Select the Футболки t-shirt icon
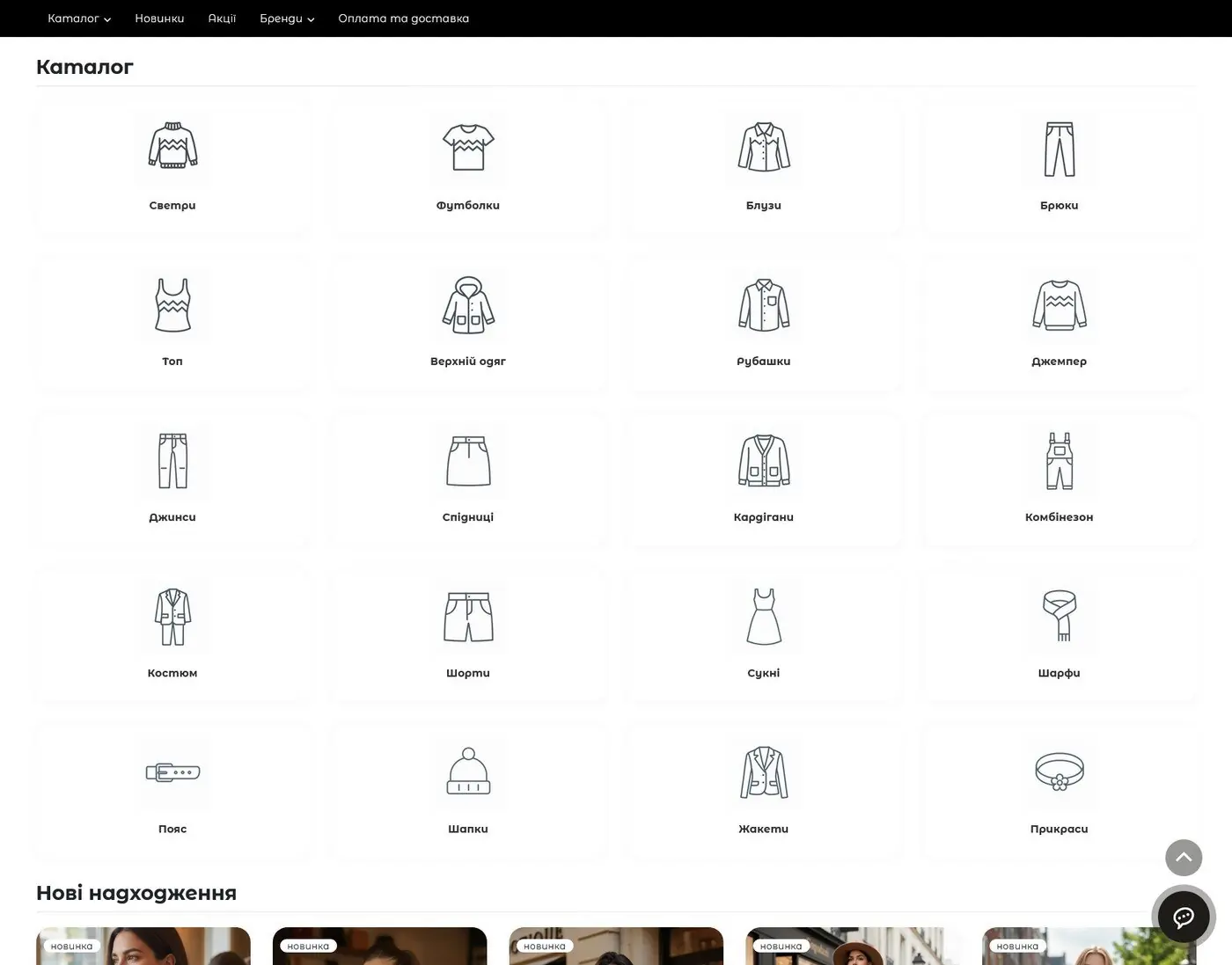The image size is (1232, 965). coord(468,147)
